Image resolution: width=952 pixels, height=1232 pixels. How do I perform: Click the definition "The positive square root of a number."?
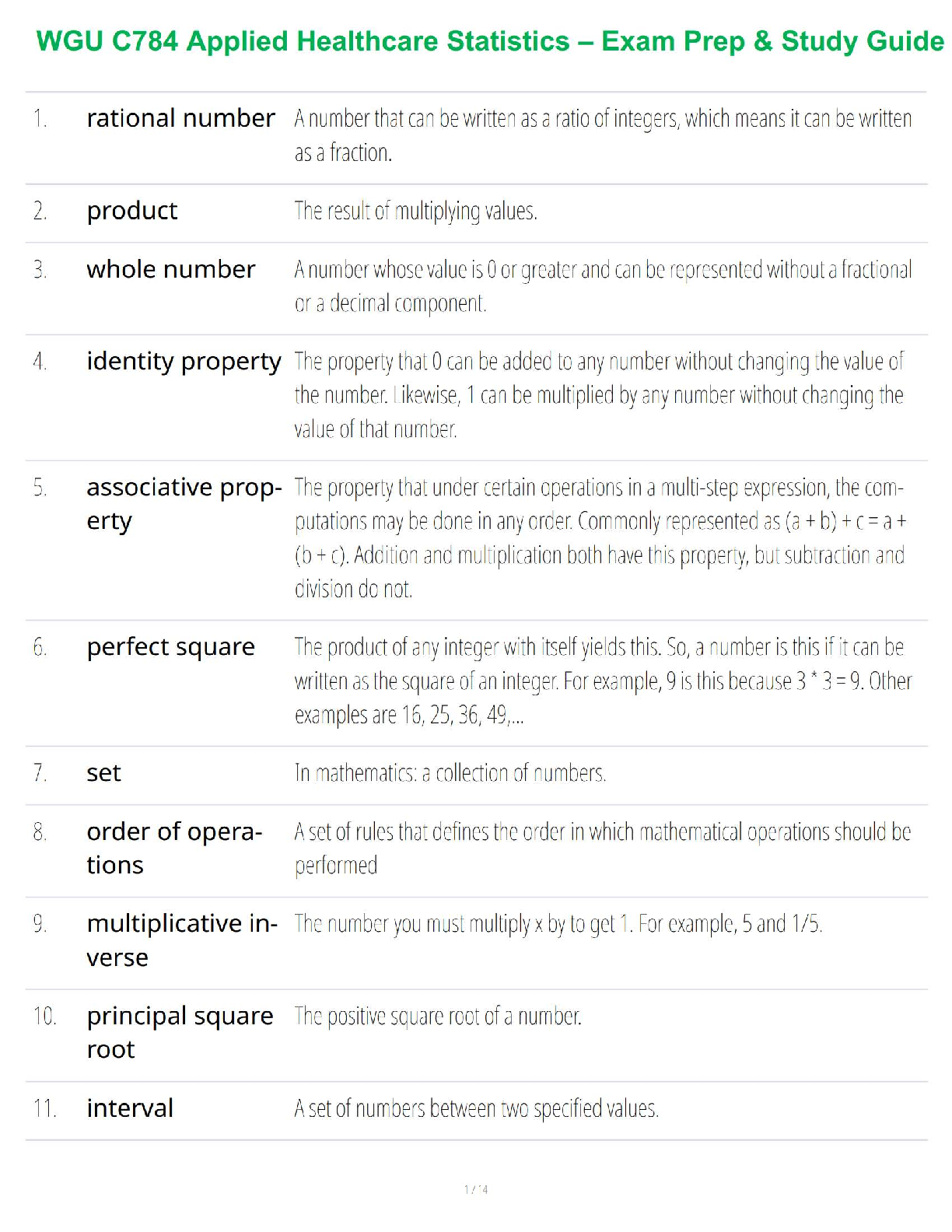point(437,1017)
